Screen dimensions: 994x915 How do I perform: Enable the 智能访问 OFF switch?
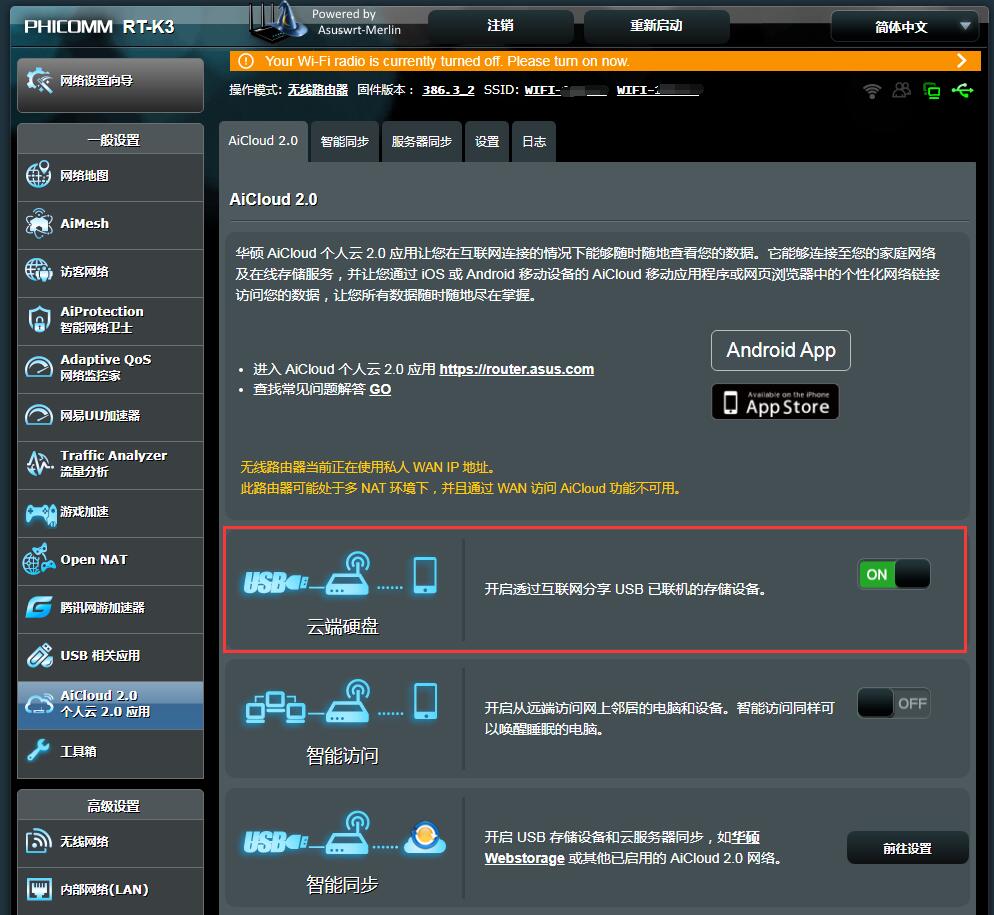894,703
